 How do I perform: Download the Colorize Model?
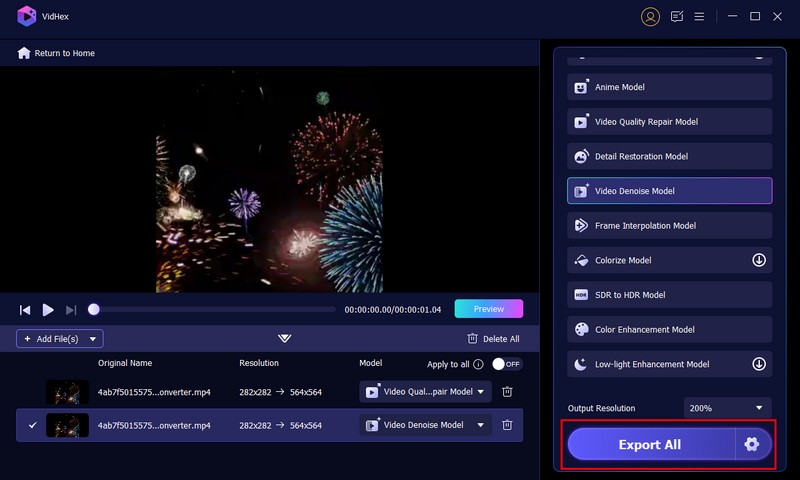pos(759,260)
